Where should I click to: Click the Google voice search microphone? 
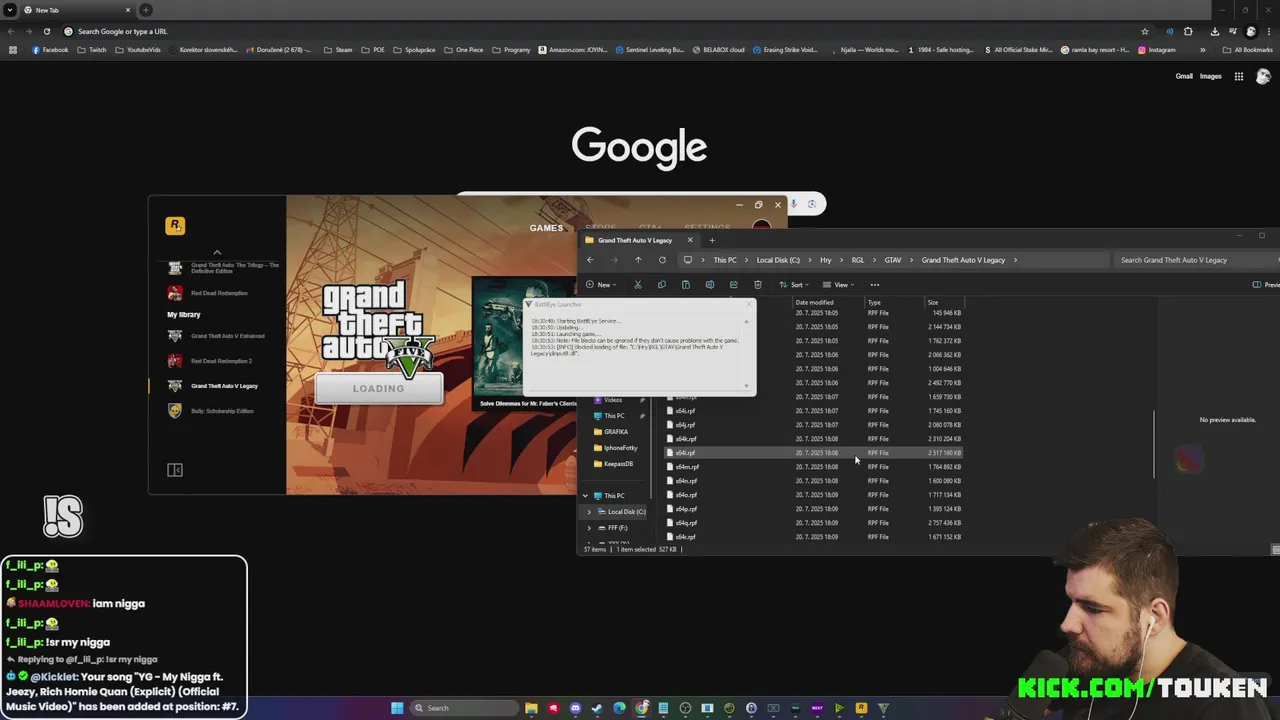pos(793,204)
